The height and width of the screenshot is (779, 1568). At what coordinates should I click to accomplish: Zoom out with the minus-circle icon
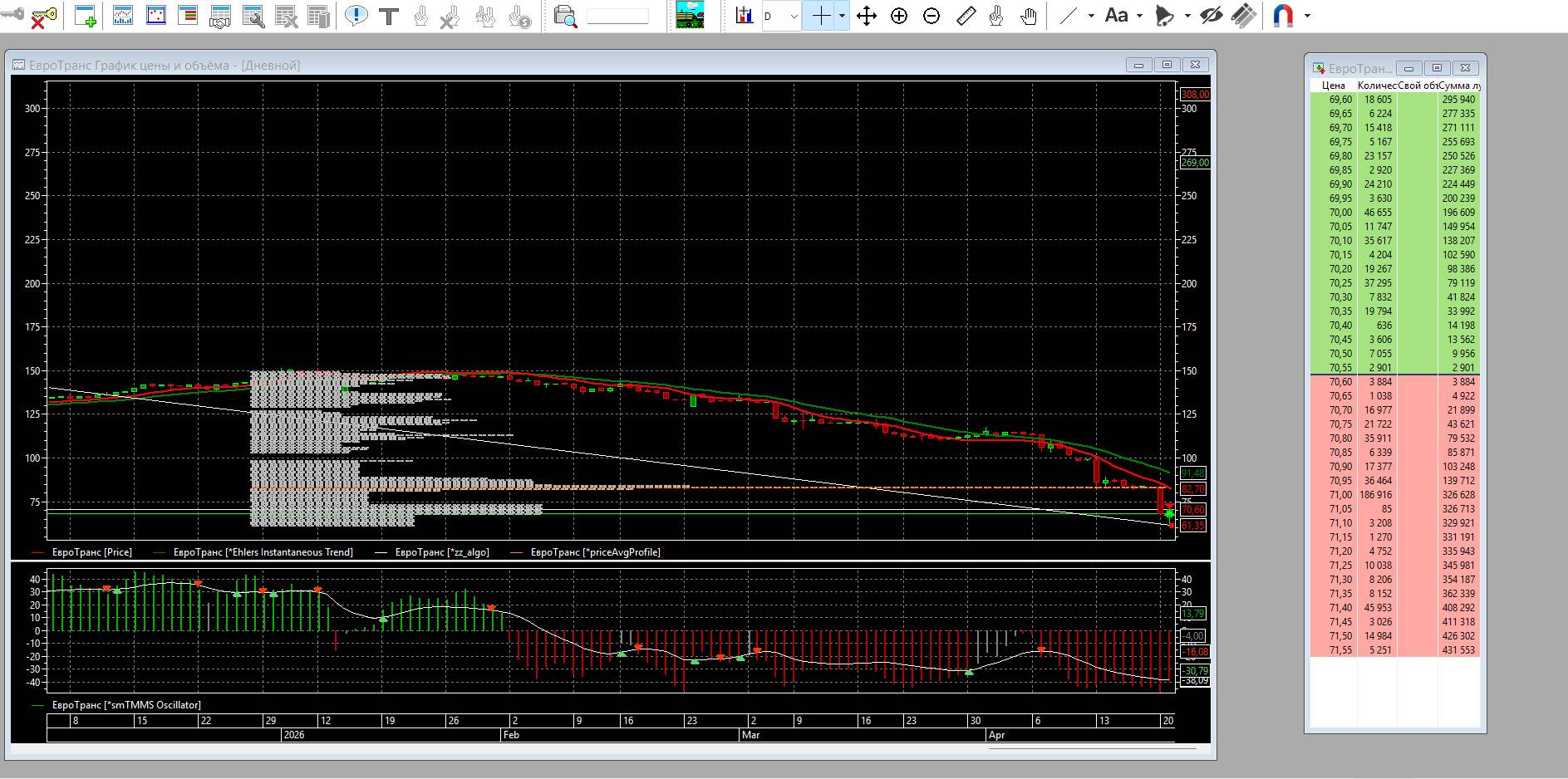tap(931, 16)
